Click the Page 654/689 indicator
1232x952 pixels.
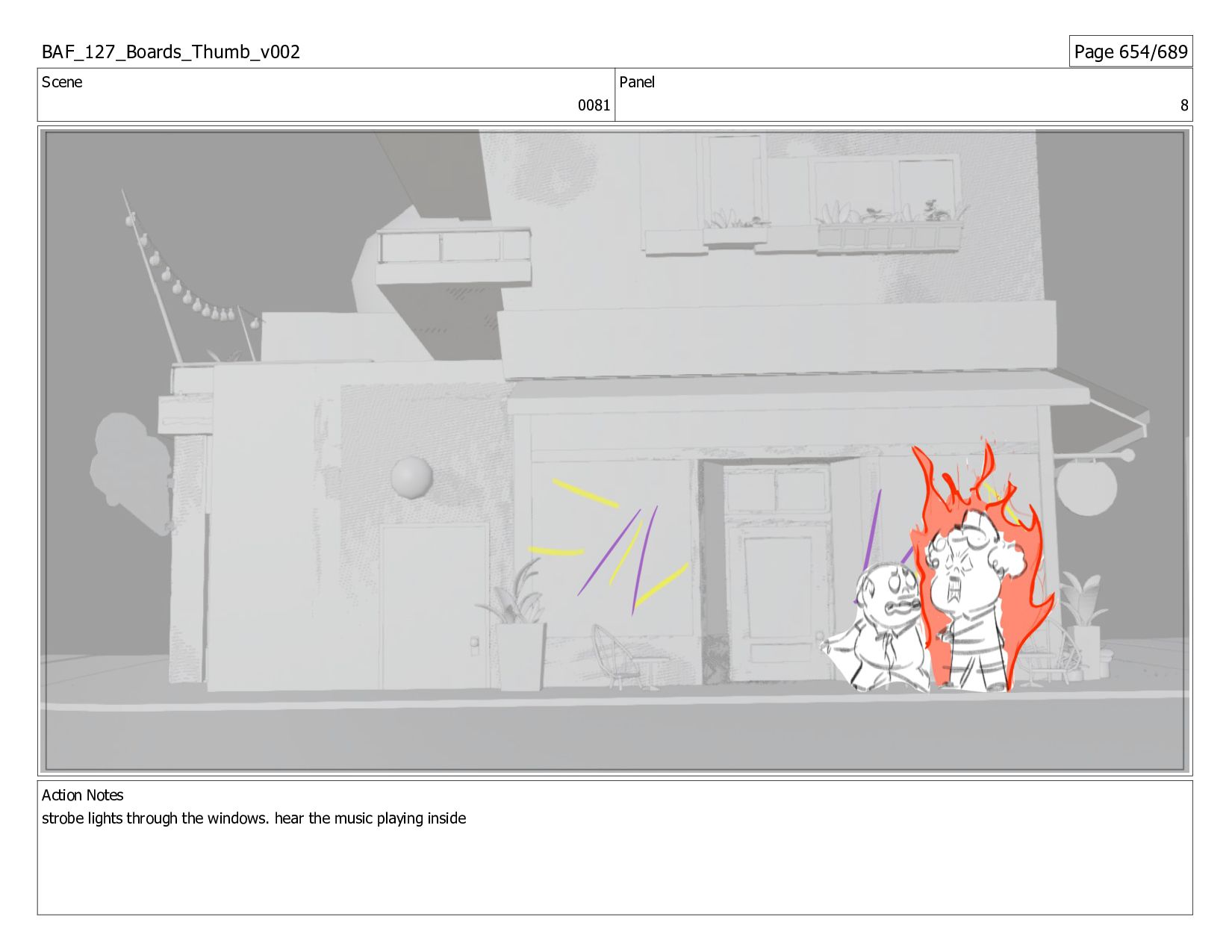tap(1130, 52)
